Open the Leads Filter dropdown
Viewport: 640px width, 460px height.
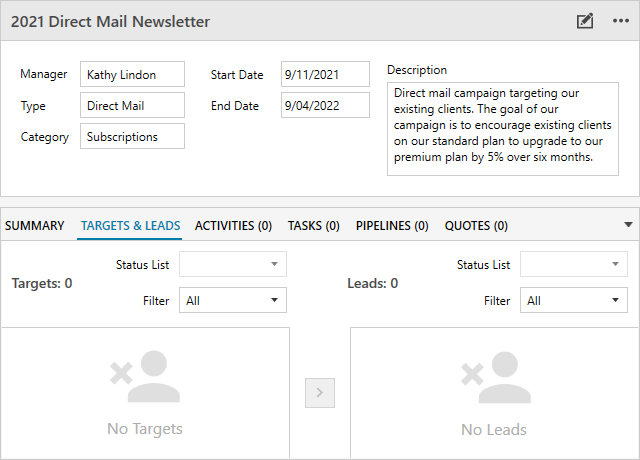click(x=574, y=300)
